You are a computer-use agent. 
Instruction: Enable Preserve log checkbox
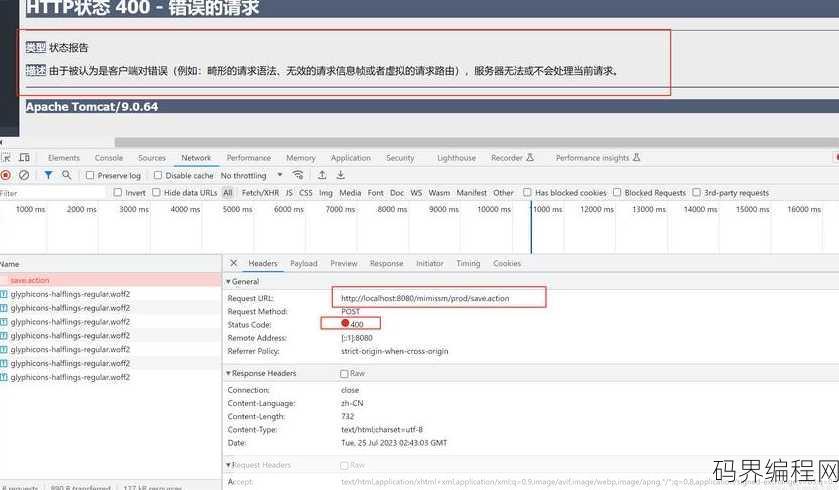point(90,175)
